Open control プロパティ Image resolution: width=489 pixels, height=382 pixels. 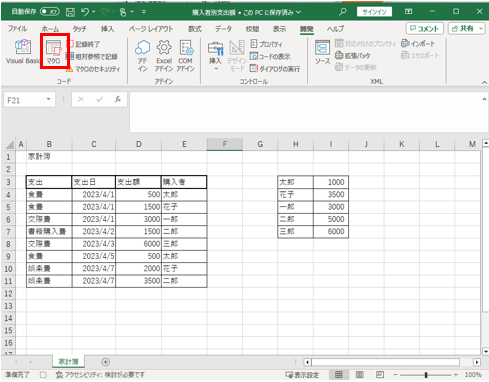click(x=266, y=44)
